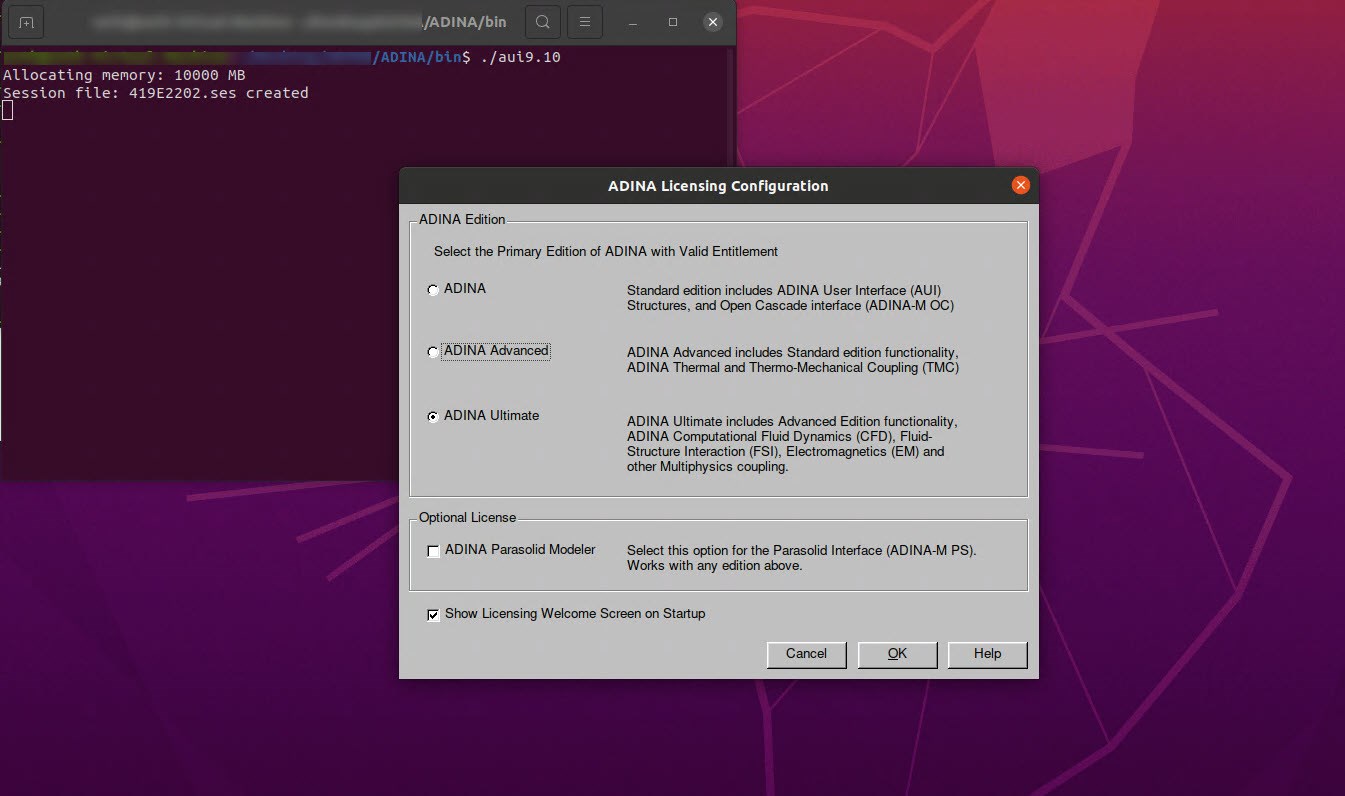The image size is (1345, 796).
Task: Cancel the licensing configuration
Action: tap(806, 654)
